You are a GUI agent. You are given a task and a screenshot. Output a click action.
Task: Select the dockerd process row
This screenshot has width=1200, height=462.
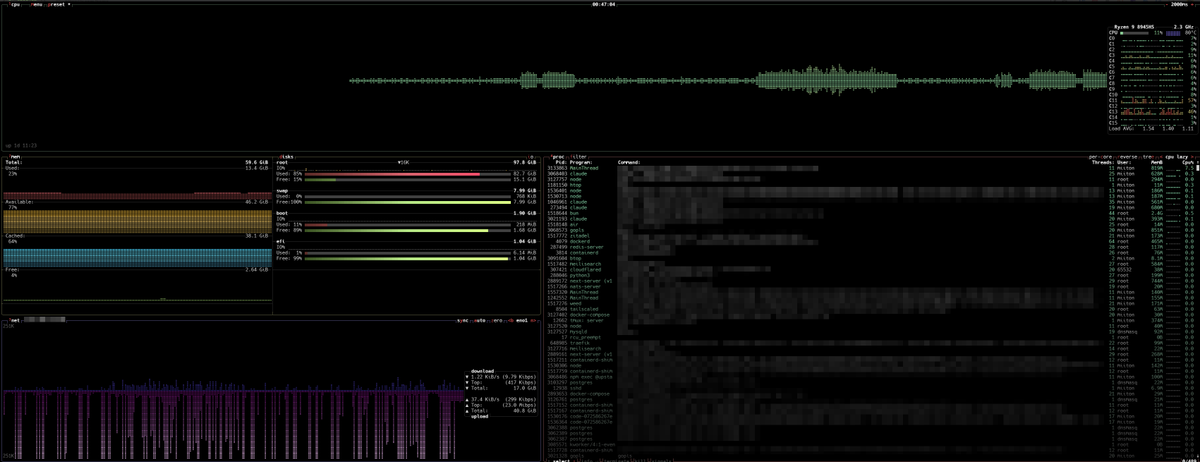tap(871, 240)
